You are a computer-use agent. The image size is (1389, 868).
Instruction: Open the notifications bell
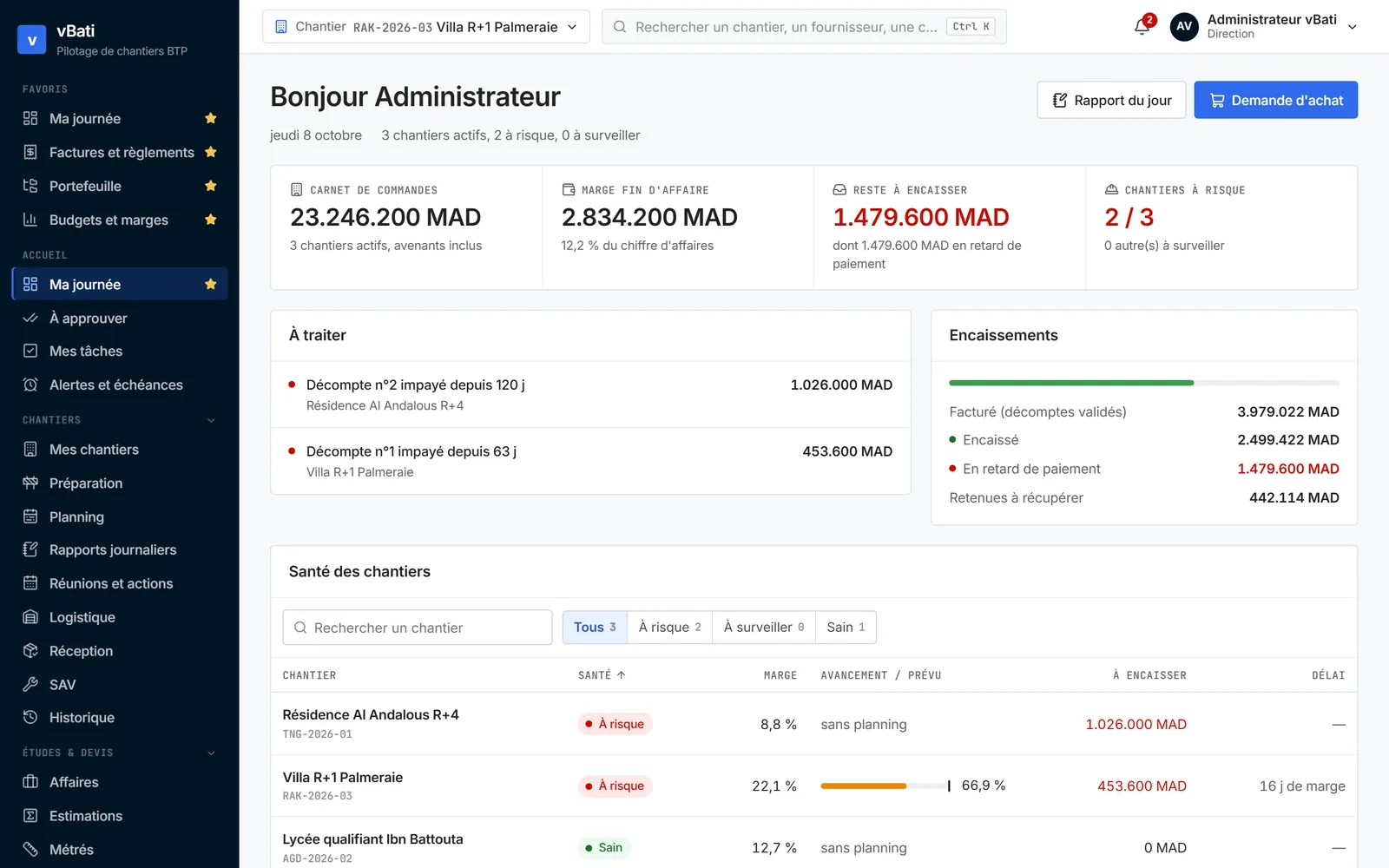coord(1142,27)
